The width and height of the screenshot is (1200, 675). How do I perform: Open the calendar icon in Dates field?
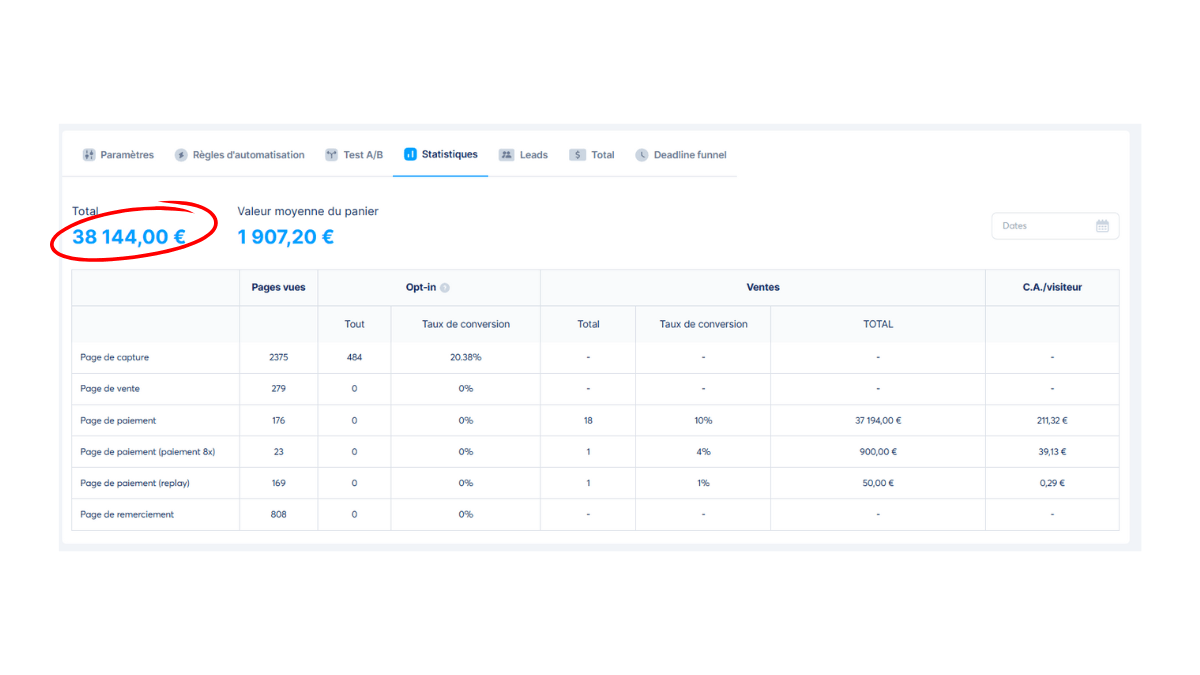pos(1102,226)
